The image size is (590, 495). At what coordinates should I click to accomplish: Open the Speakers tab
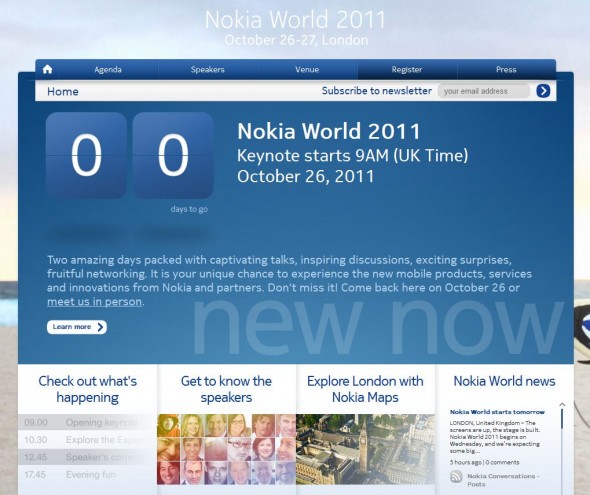pyautogui.click(x=207, y=70)
